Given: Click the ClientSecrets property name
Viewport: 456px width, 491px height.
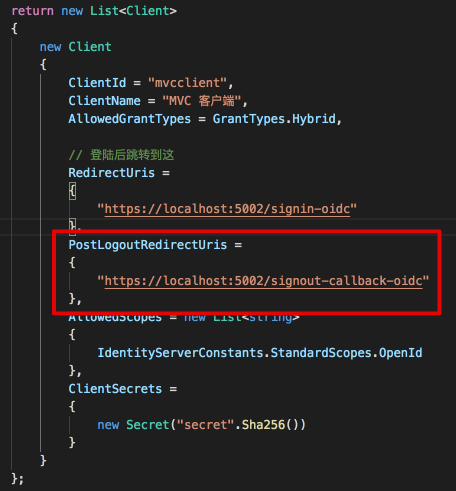Looking at the screenshot, I should [x=115, y=389].
